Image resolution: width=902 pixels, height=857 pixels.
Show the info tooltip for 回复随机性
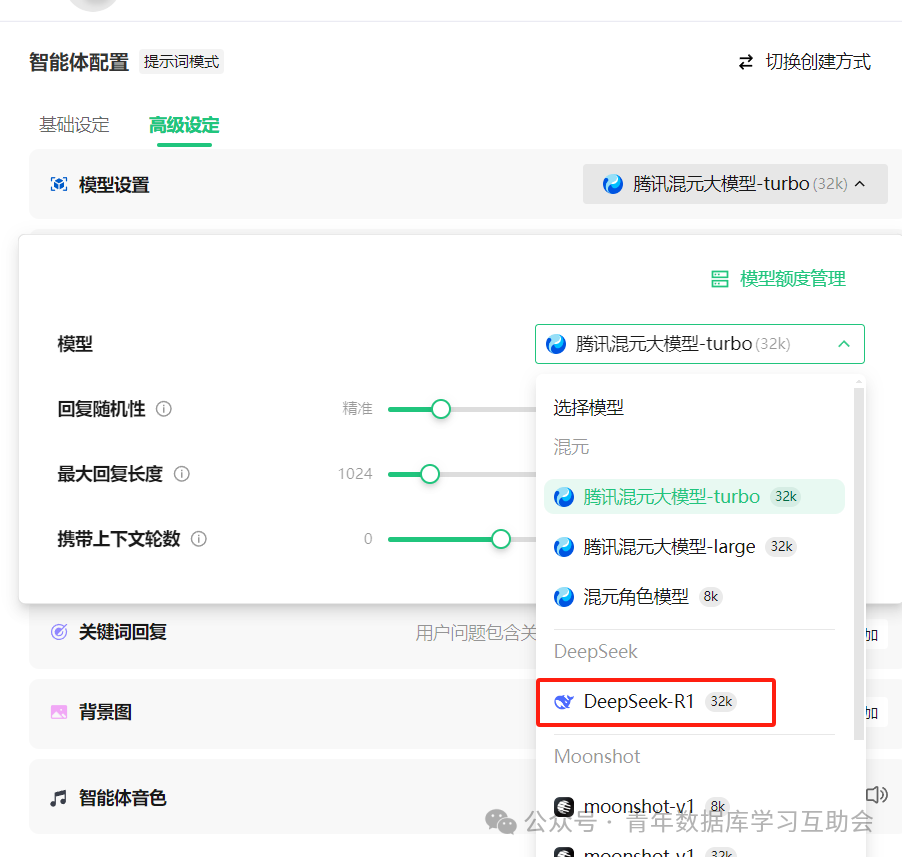point(164,409)
